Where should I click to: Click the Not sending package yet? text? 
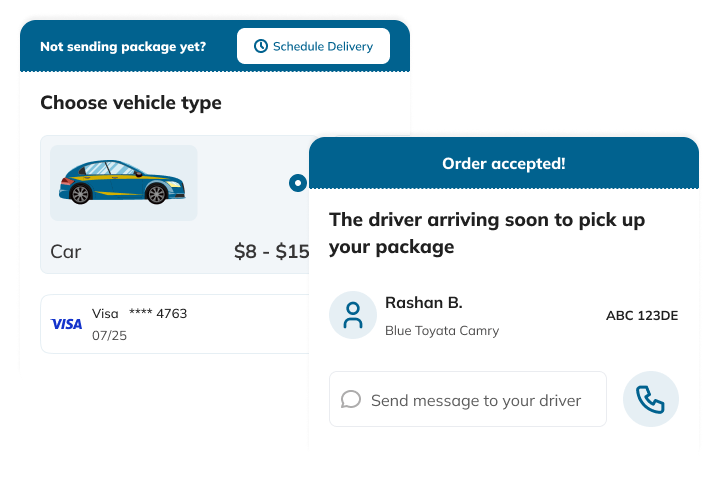(x=123, y=46)
